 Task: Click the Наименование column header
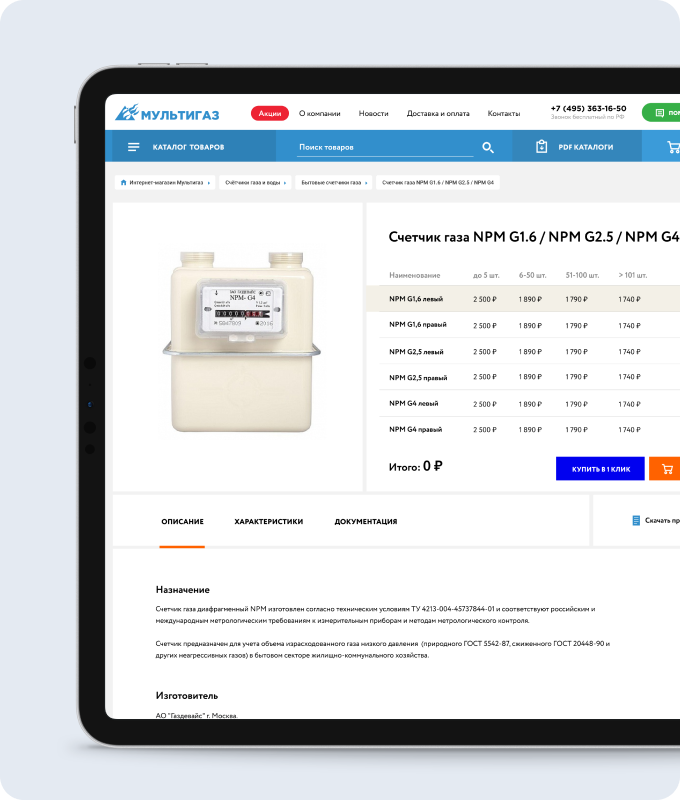[x=414, y=275]
